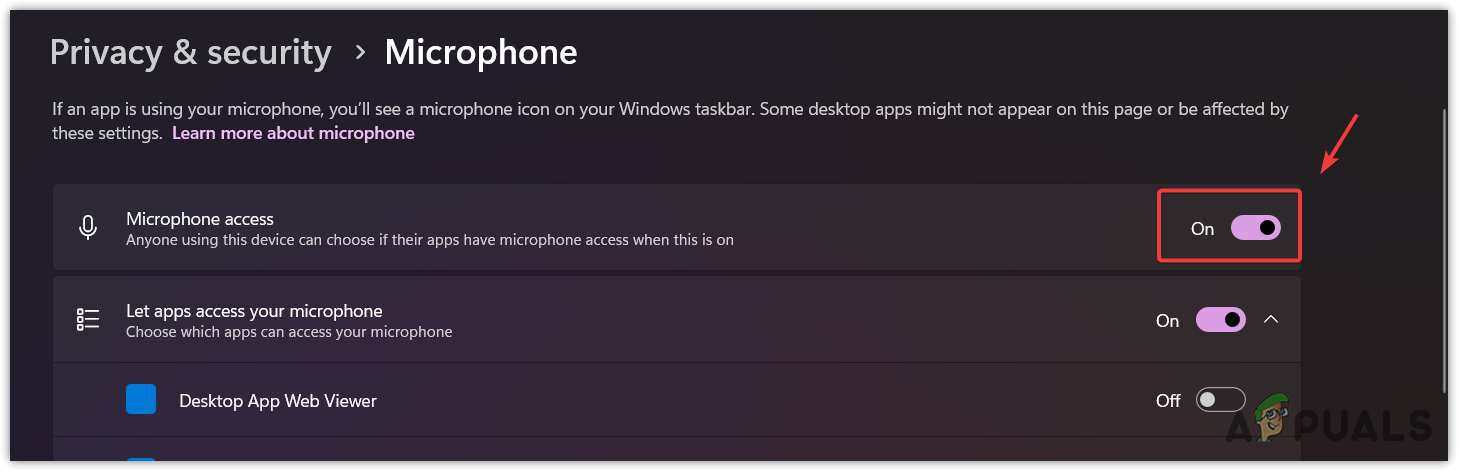Collapse the app list with the up chevron
The height and width of the screenshot is (471, 1458).
coord(1271,320)
